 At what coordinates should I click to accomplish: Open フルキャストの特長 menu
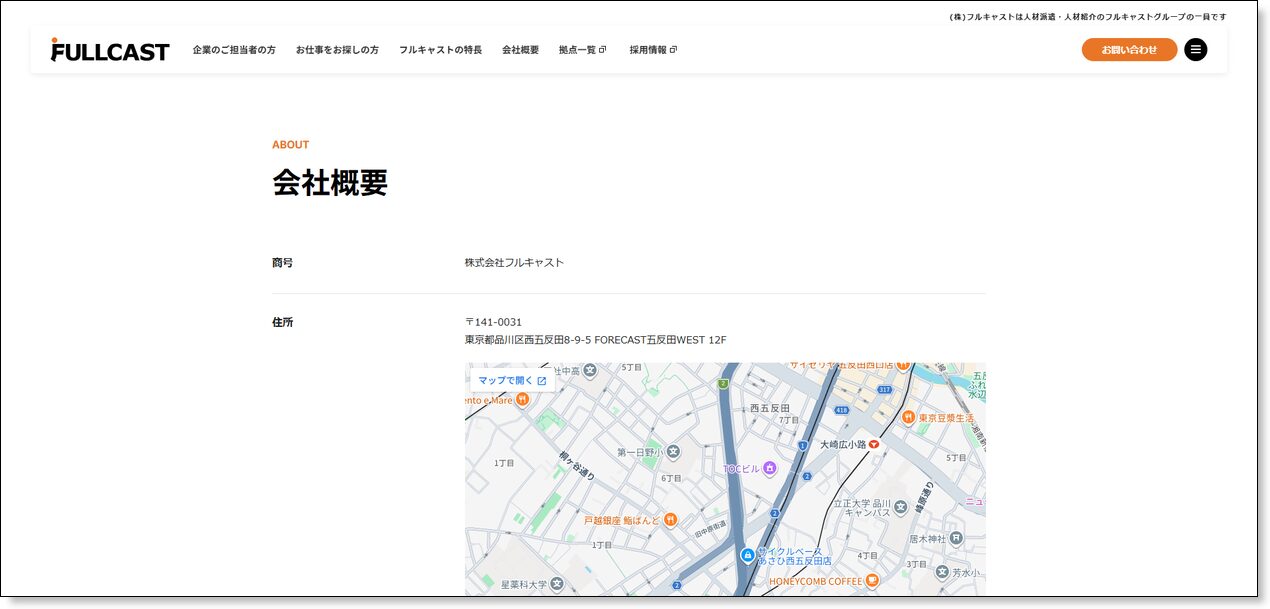tap(440, 50)
